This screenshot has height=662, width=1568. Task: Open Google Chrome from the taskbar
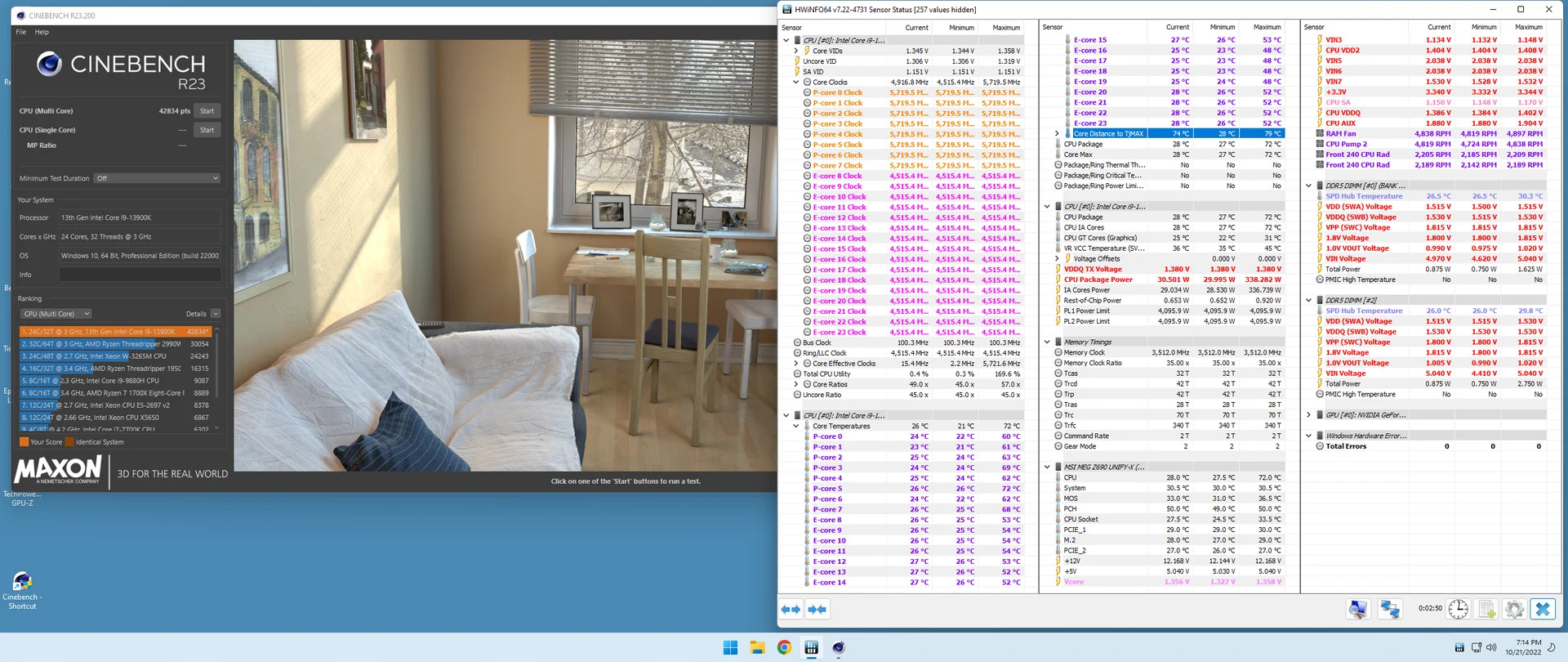[x=784, y=647]
